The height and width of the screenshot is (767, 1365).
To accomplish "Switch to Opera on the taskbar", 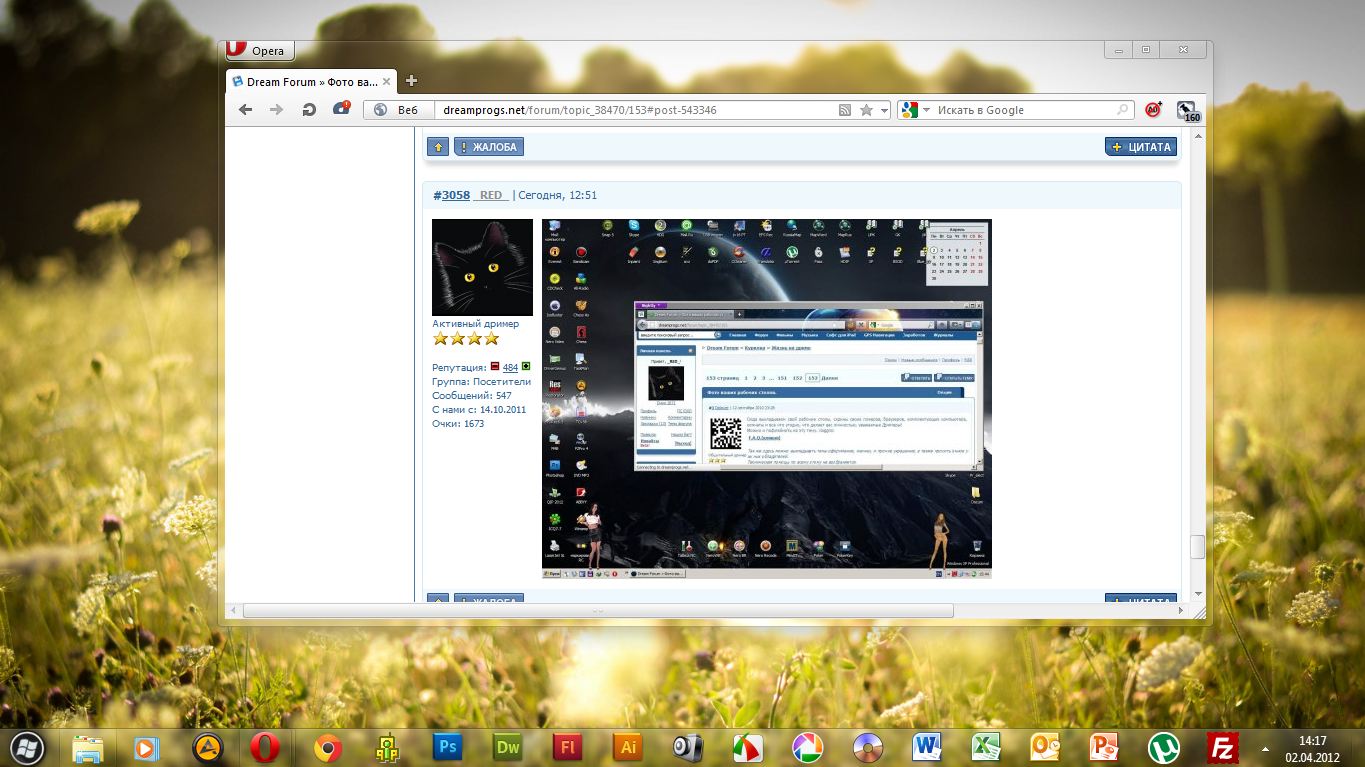I will (x=265, y=747).
